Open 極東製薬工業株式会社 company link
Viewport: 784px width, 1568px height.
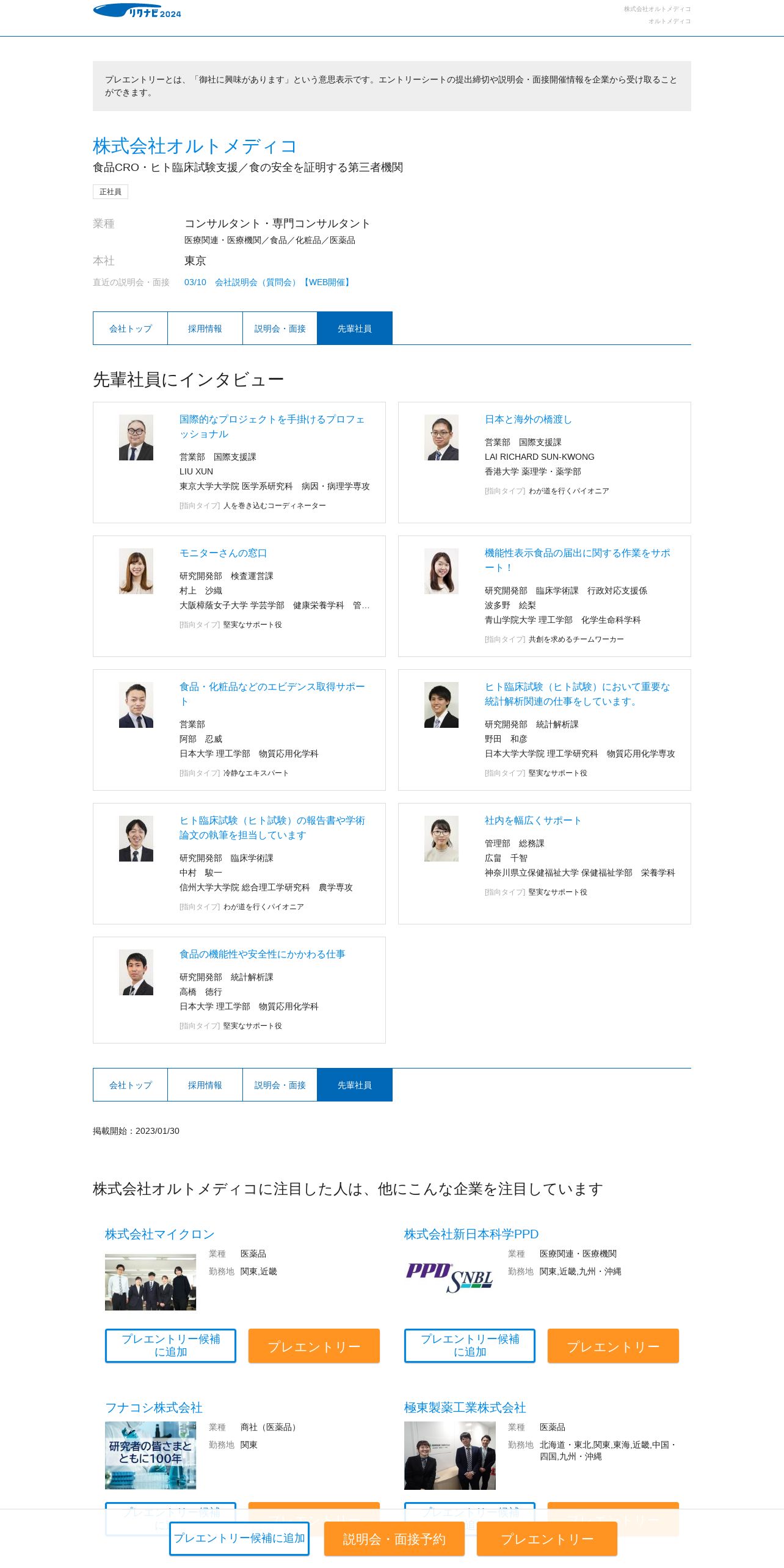pos(465,1407)
